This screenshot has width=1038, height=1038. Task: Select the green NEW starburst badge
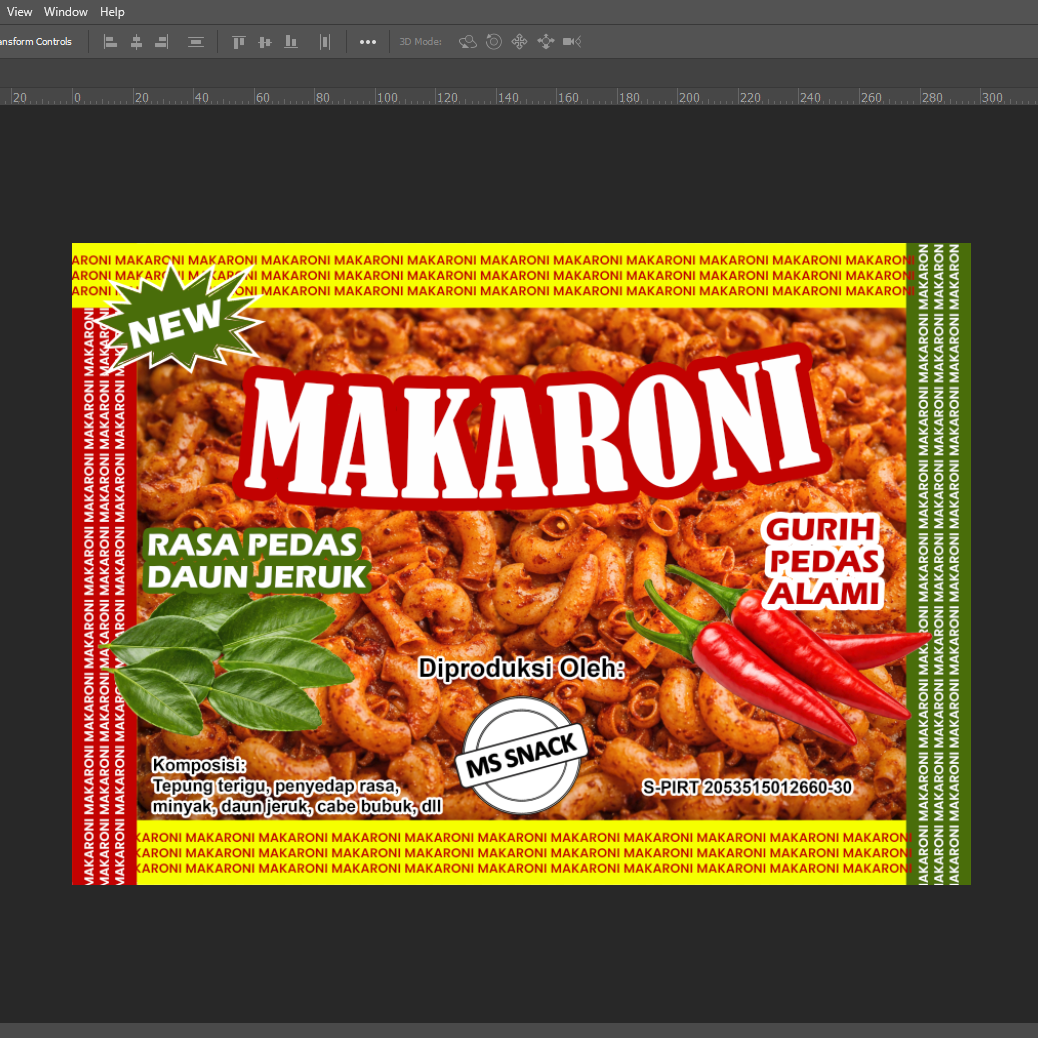point(180,320)
